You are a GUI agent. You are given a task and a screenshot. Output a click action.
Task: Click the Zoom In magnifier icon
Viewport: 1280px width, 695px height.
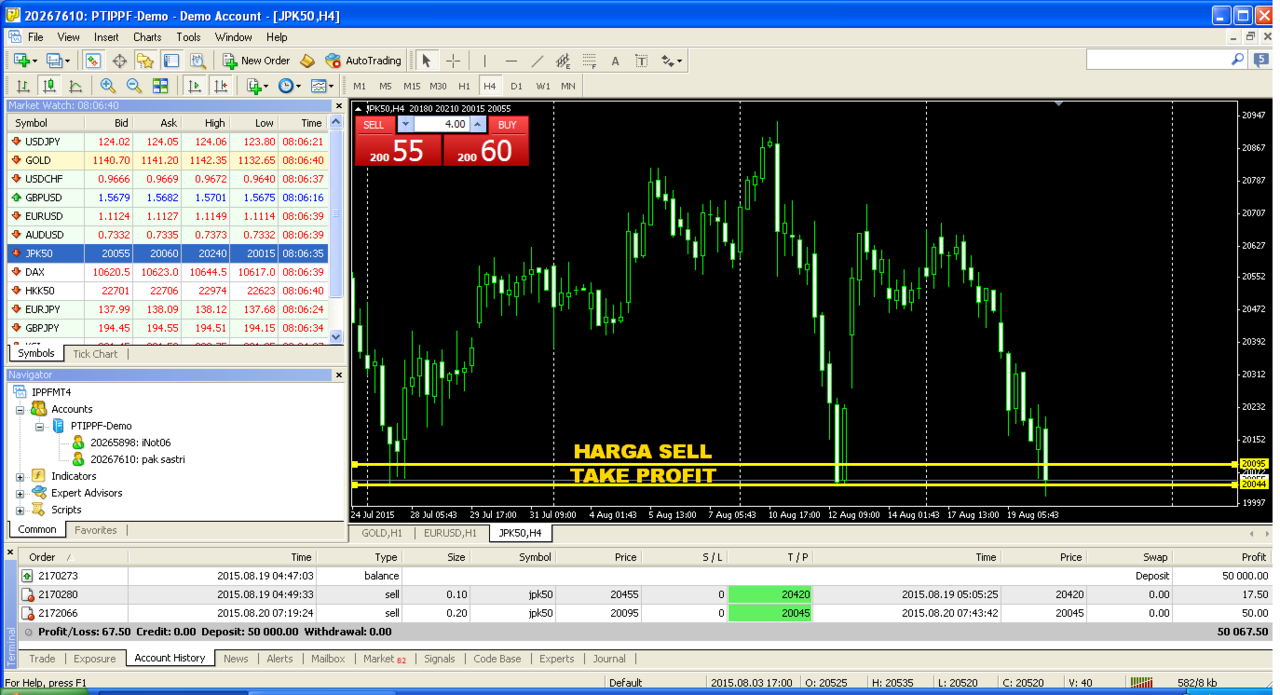click(107, 86)
